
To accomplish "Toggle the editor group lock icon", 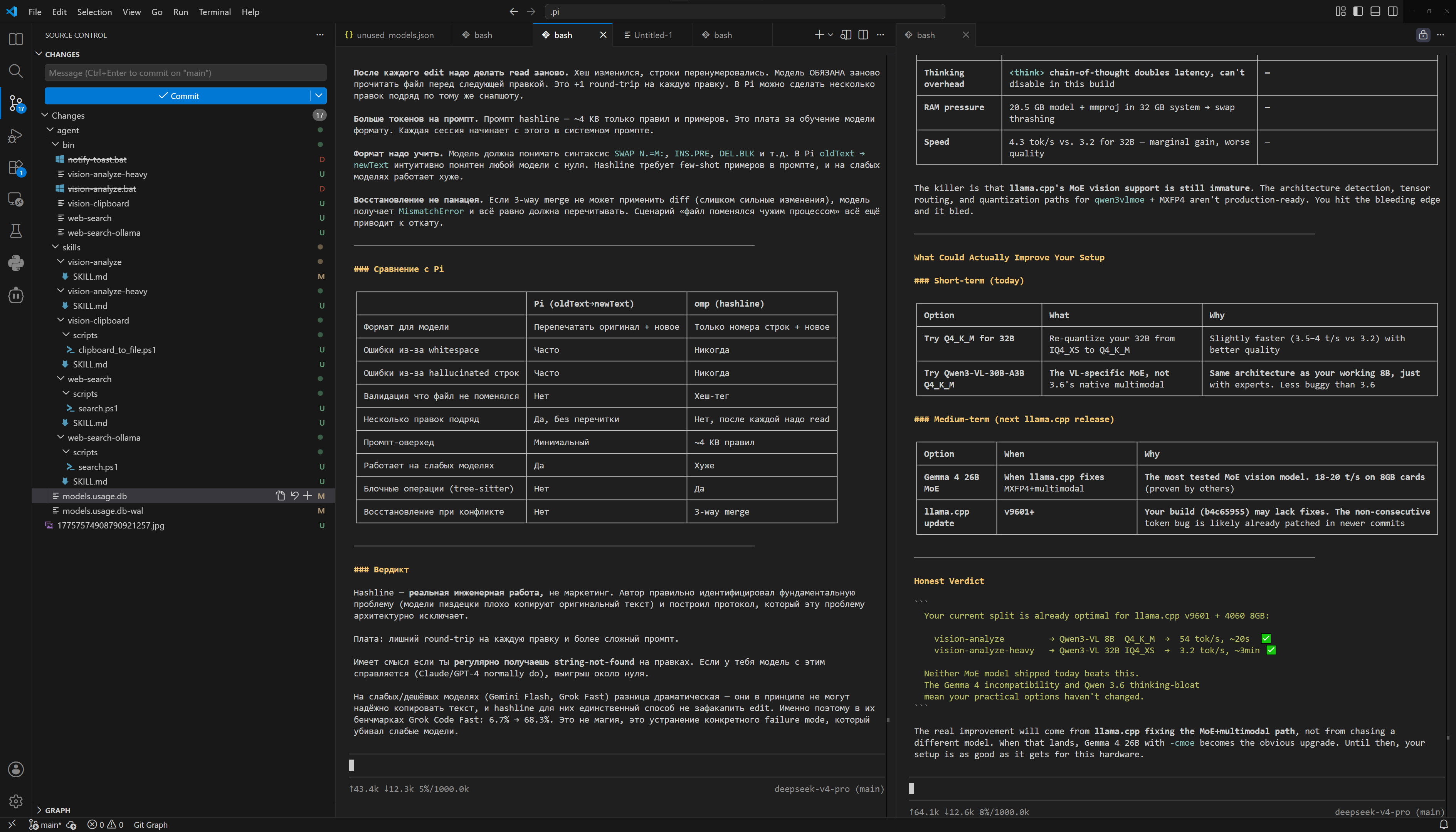I will [x=1423, y=35].
